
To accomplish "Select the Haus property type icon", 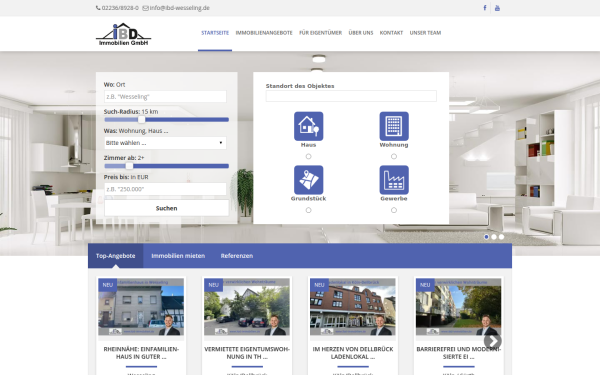I will (308, 126).
